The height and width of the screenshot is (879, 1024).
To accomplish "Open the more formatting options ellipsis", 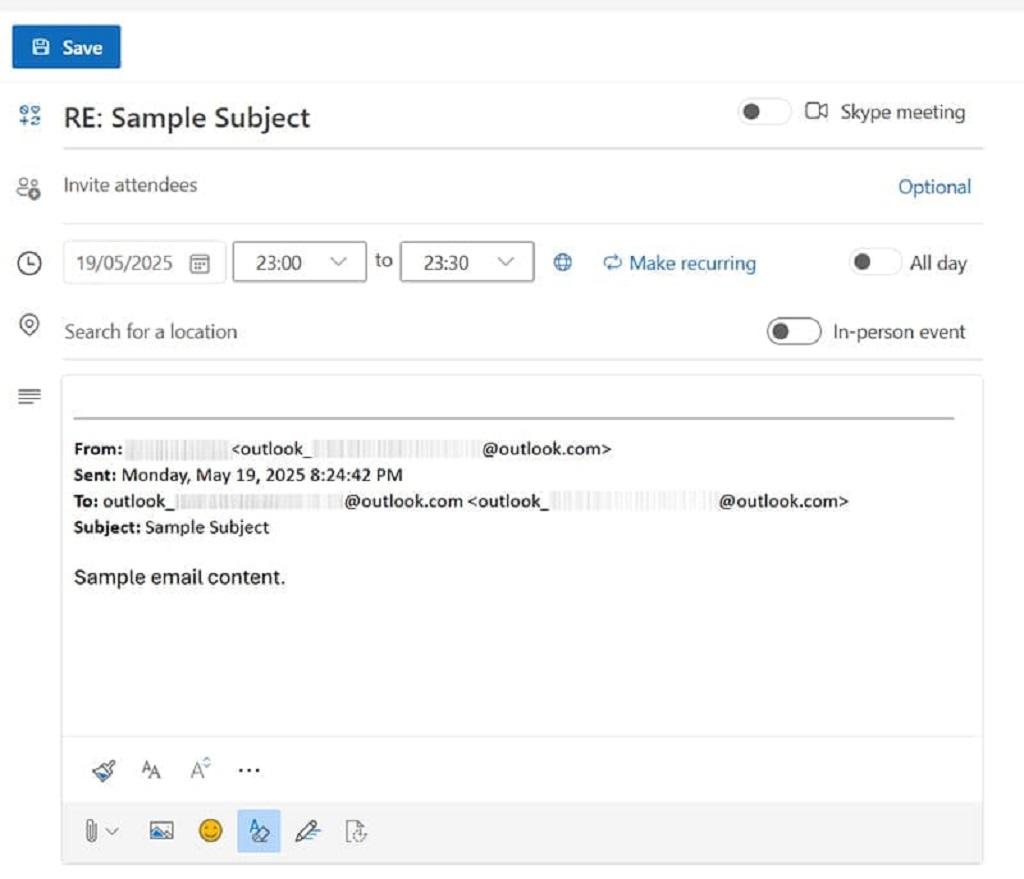I will (x=249, y=770).
